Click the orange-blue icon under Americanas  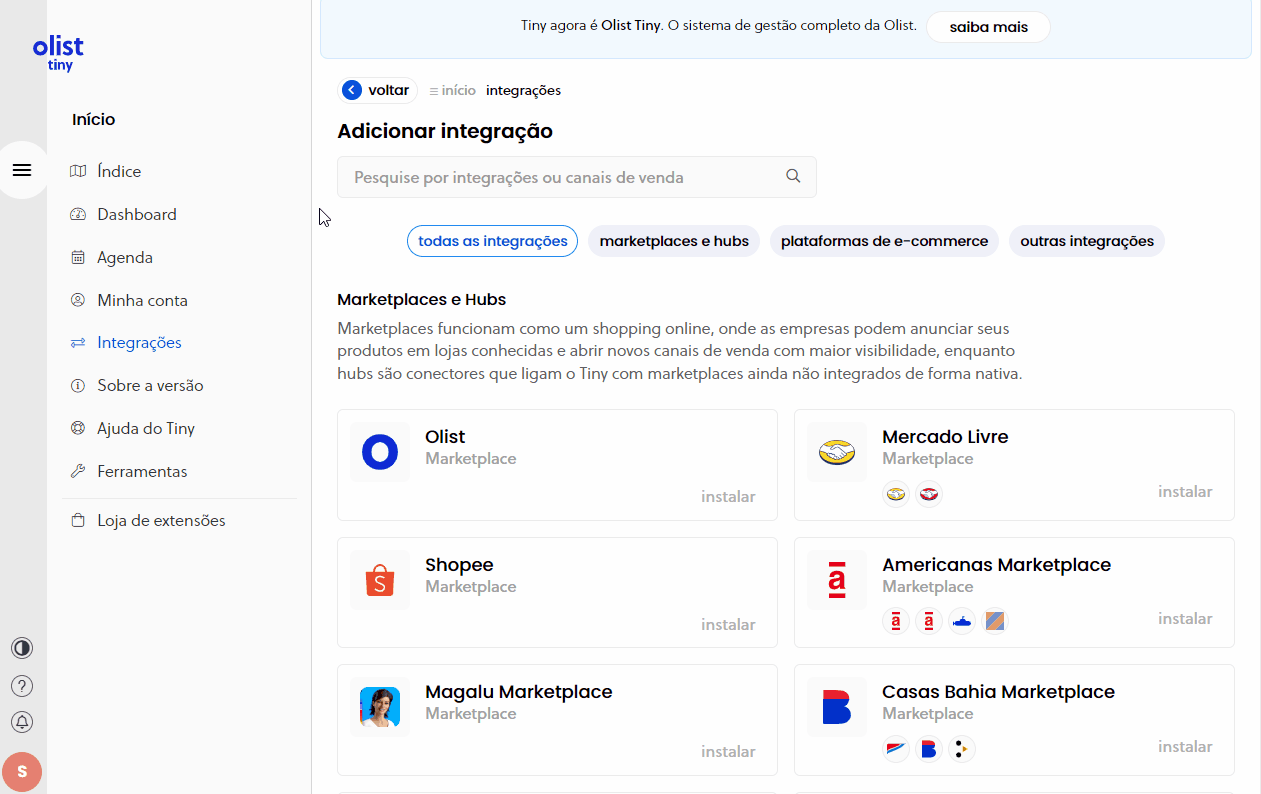point(995,621)
